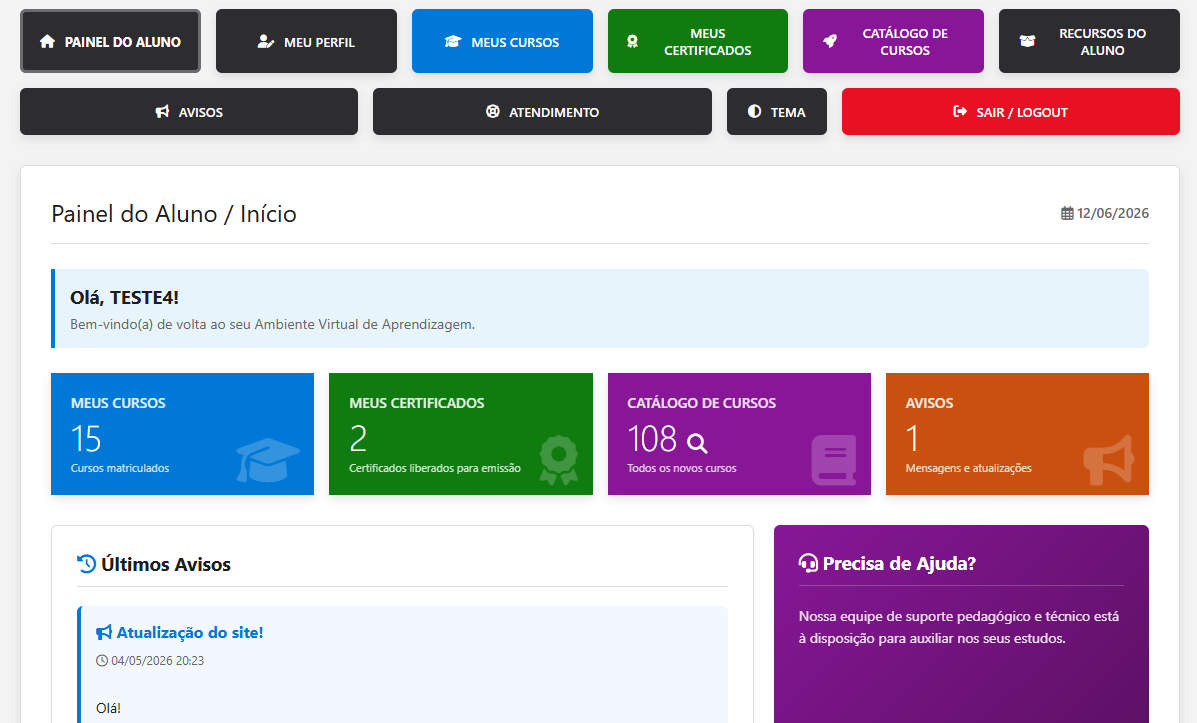The width and height of the screenshot is (1197, 723).
Task: Click the calendar icon beside the date
Action: click(1067, 214)
